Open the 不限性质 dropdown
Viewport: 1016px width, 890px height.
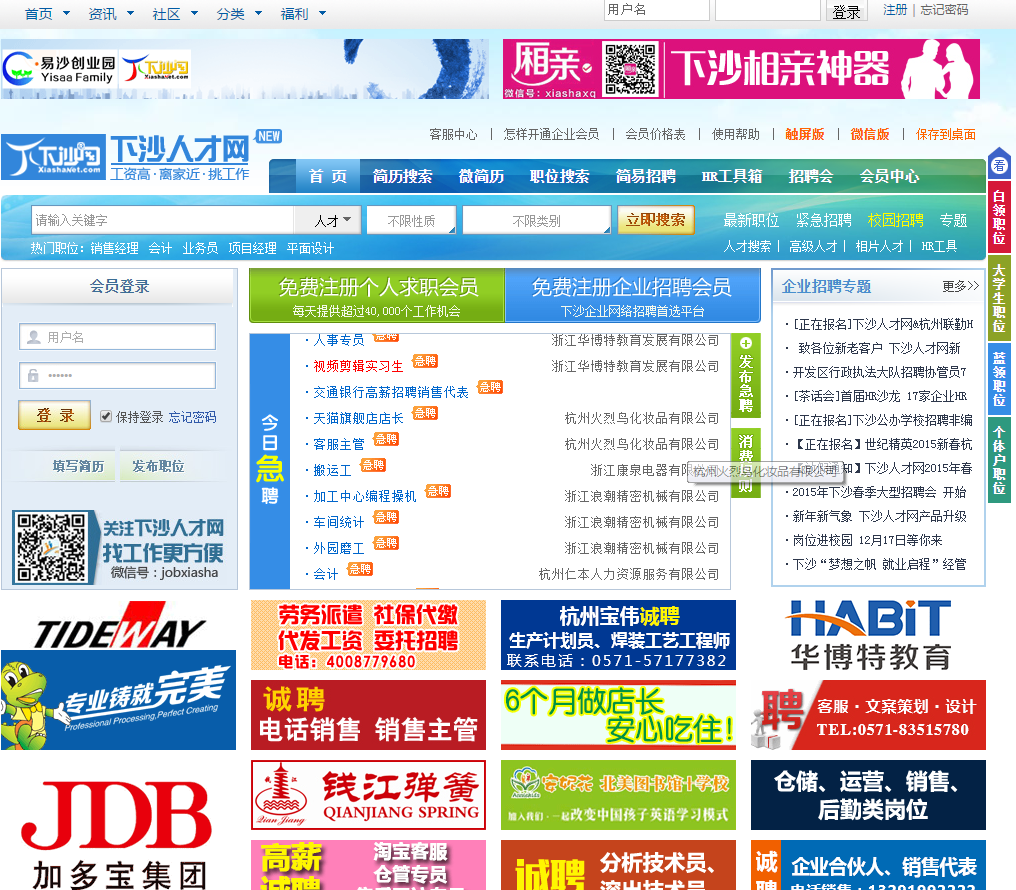click(x=411, y=220)
